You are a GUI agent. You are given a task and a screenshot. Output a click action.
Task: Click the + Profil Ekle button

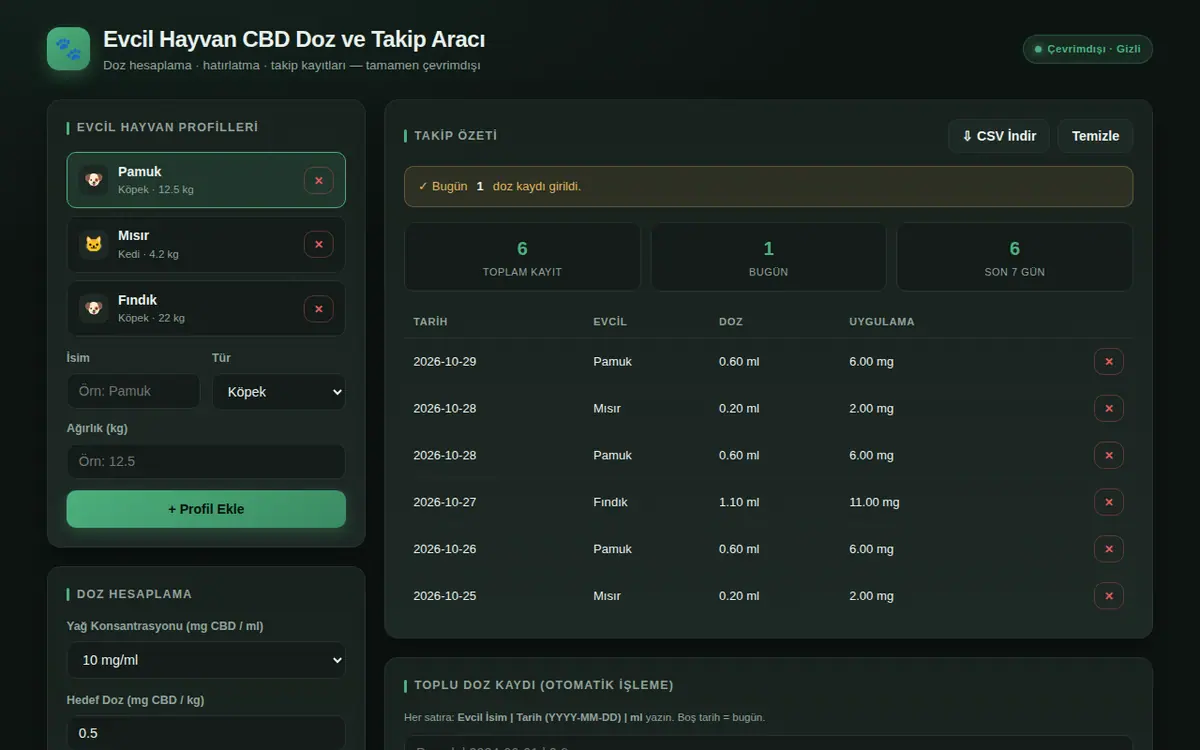pyautogui.click(x=206, y=509)
